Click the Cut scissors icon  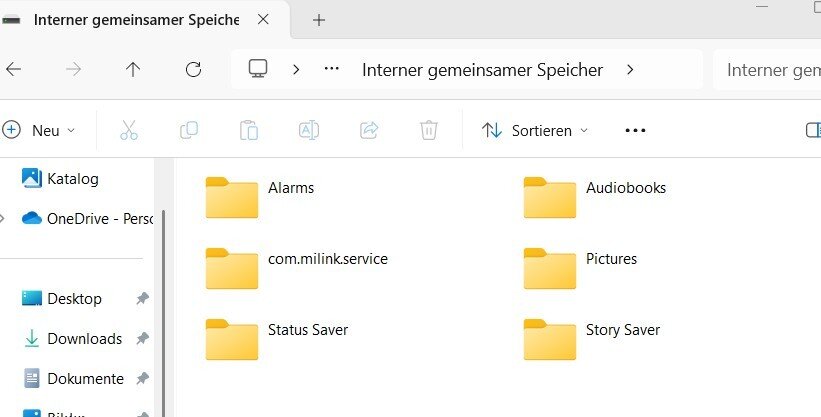(x=128, y=130)
